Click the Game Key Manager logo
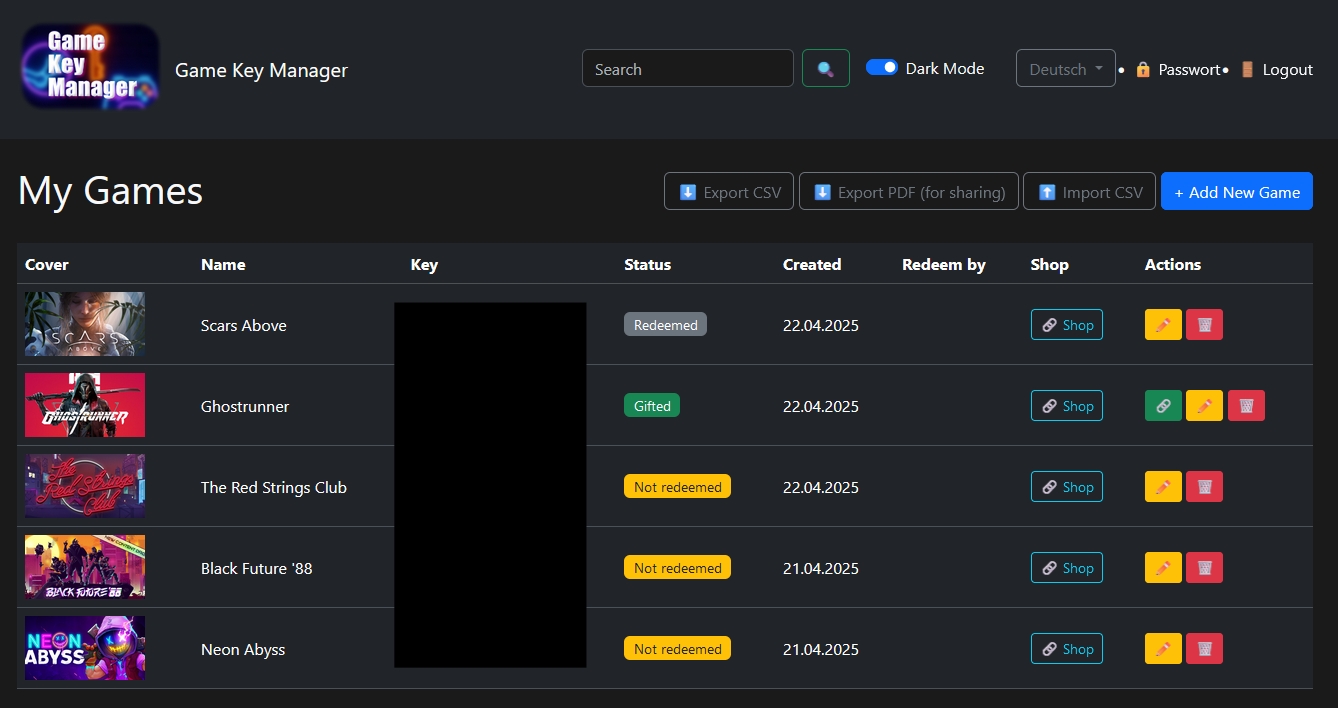This screenshot has height=708, width=1338. pos(89,66)
